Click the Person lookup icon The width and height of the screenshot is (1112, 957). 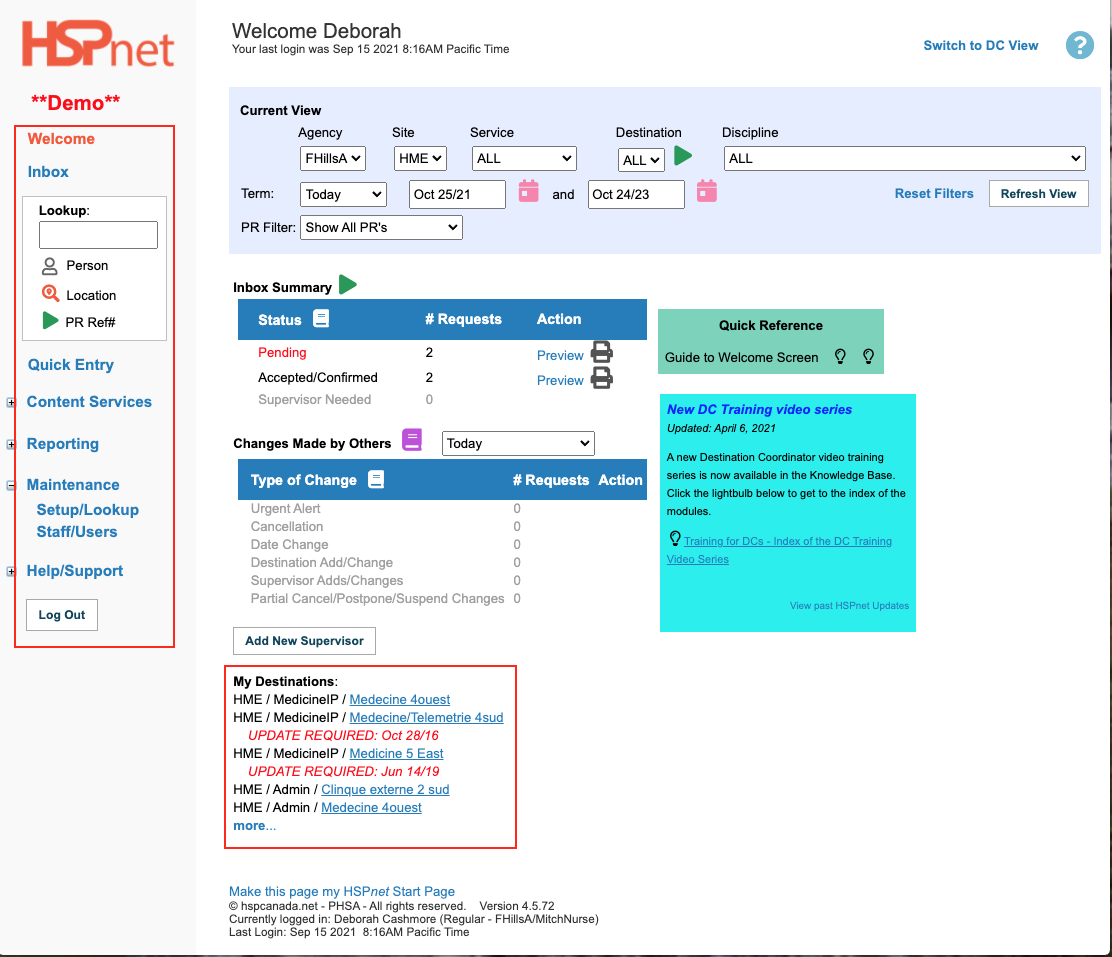[50, 266]
